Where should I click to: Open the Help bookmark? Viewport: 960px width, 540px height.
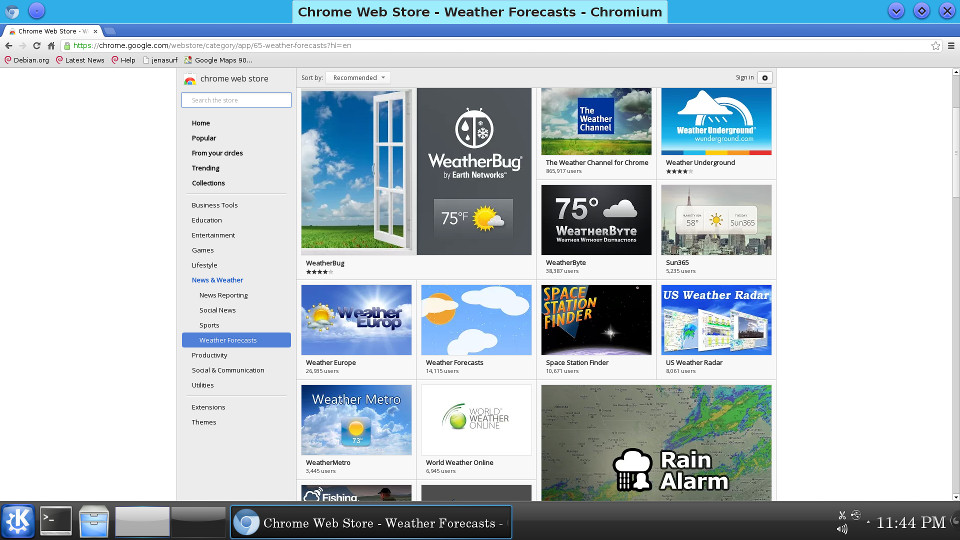(x=123, y=60)
